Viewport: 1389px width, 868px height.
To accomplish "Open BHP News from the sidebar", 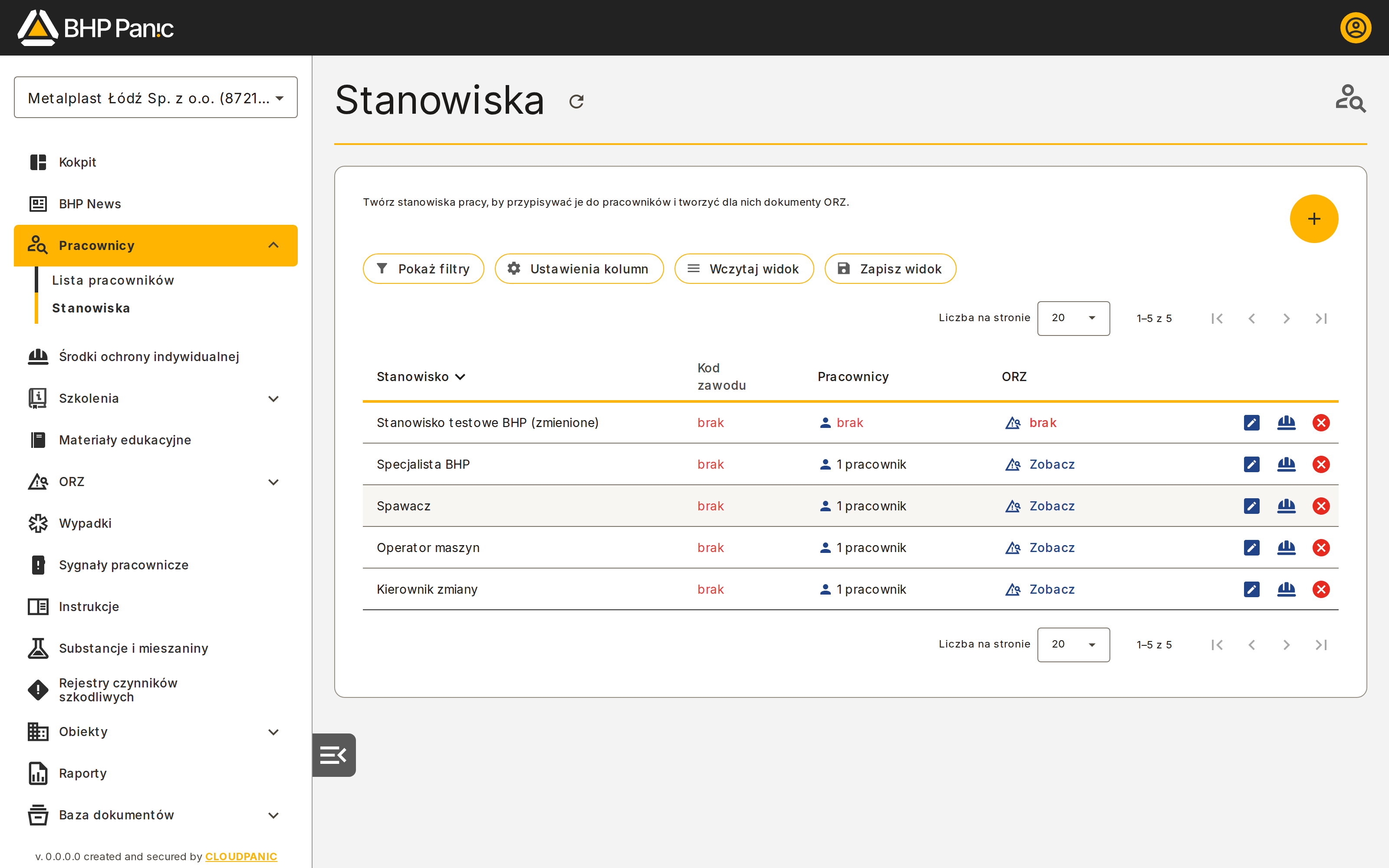I will [x=155, y=204].
